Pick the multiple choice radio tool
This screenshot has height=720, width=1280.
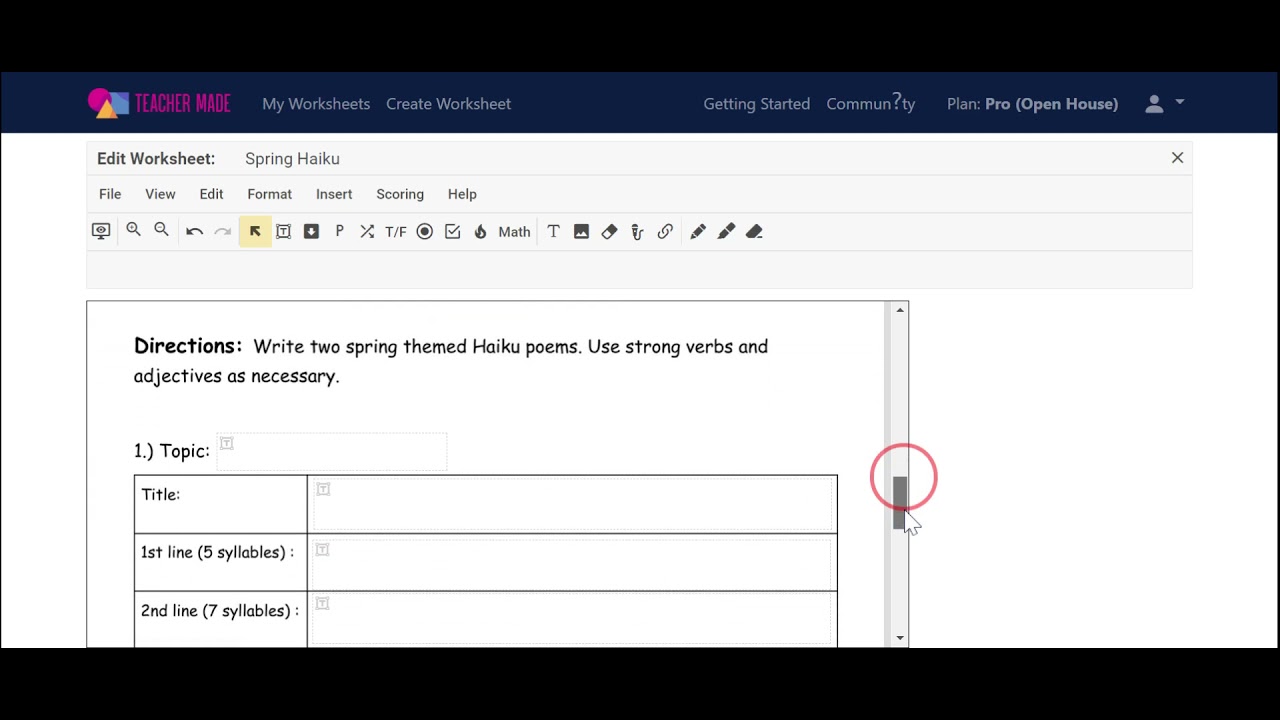(424, 231)
